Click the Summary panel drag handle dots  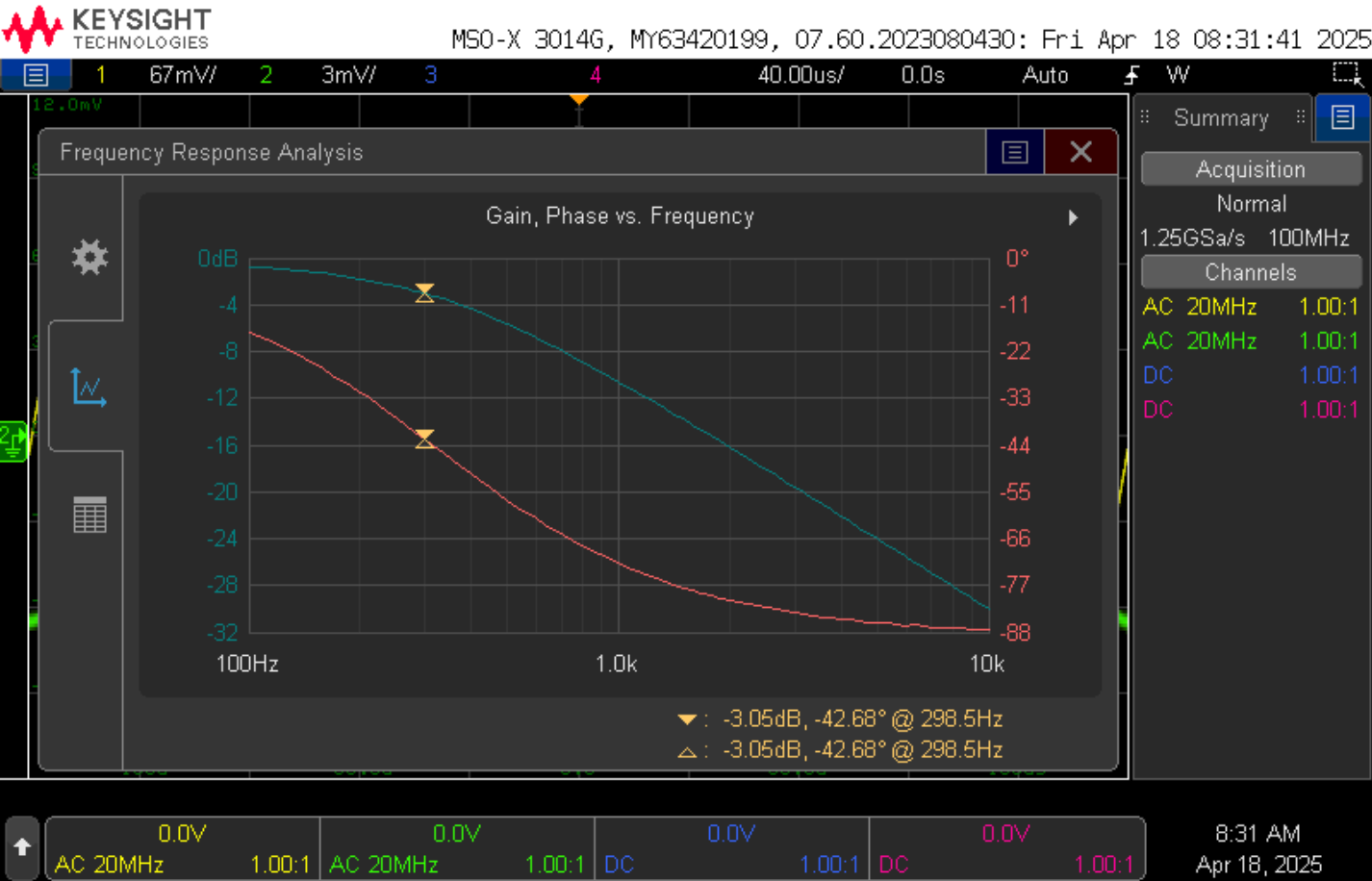[1145, 117]
